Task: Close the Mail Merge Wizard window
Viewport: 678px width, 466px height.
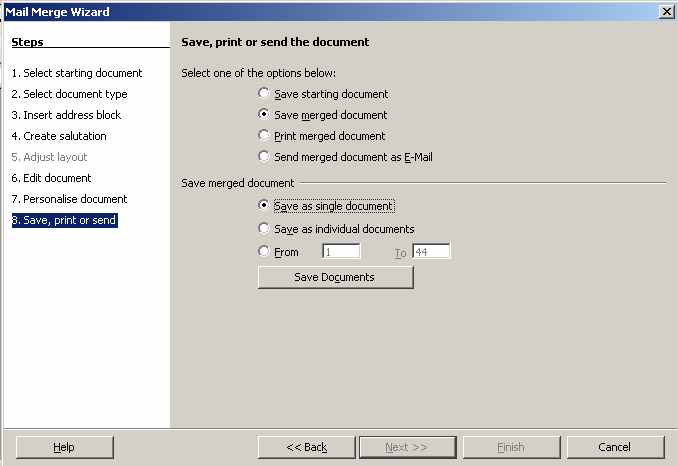Action: pos(667,12)
